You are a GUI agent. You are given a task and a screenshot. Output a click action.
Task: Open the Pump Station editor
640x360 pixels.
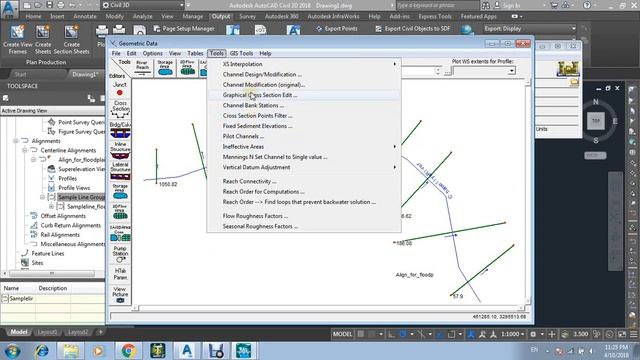(x=120, y=254)
